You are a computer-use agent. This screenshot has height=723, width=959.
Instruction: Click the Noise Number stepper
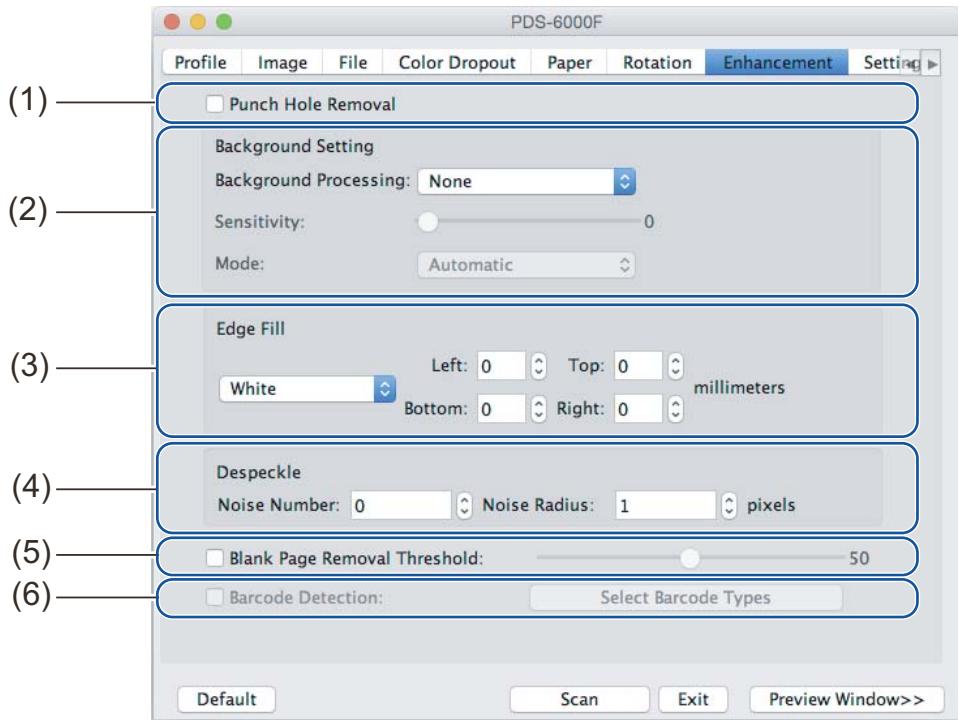[x=464, y=505]
